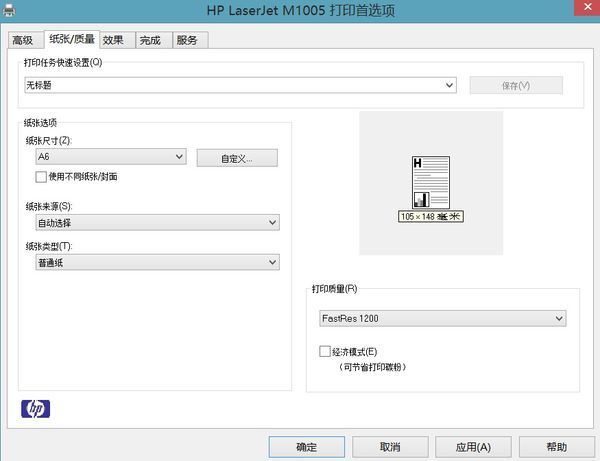Click the 105×148 毫米 size label
The width and height of the screenshot is (600, 461).
(431, 216)
